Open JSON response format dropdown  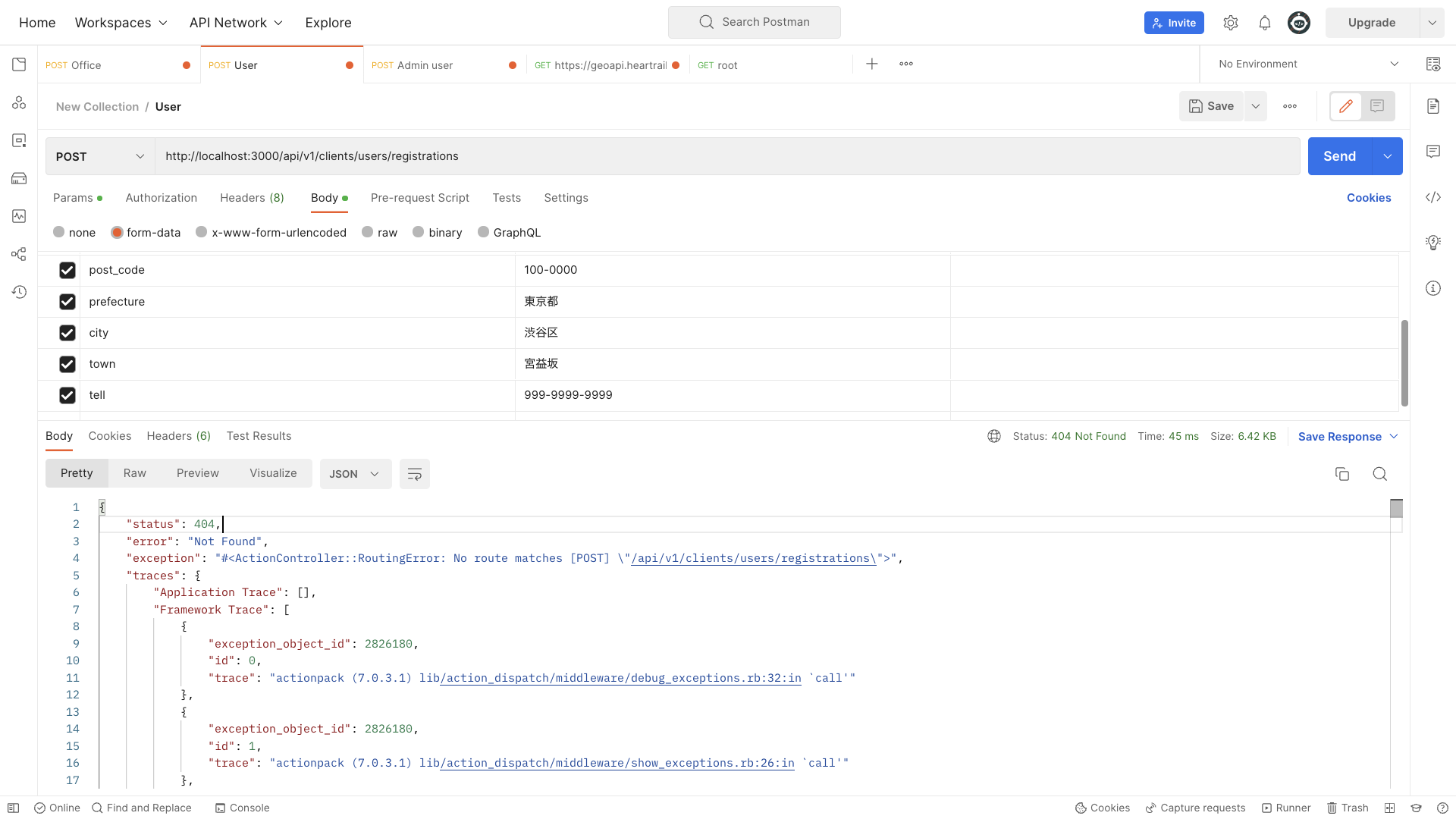pos(355,474)
